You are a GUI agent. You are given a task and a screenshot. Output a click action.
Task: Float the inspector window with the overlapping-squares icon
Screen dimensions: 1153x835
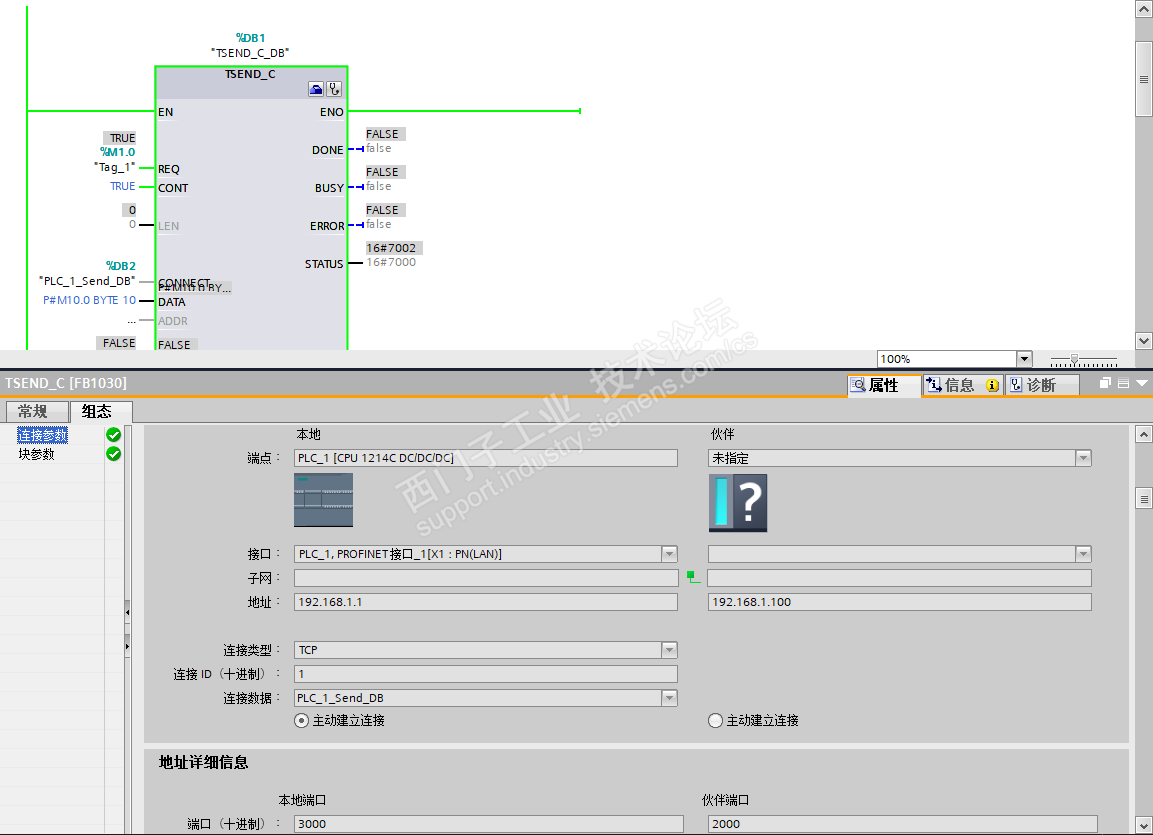pos(1104,383)
